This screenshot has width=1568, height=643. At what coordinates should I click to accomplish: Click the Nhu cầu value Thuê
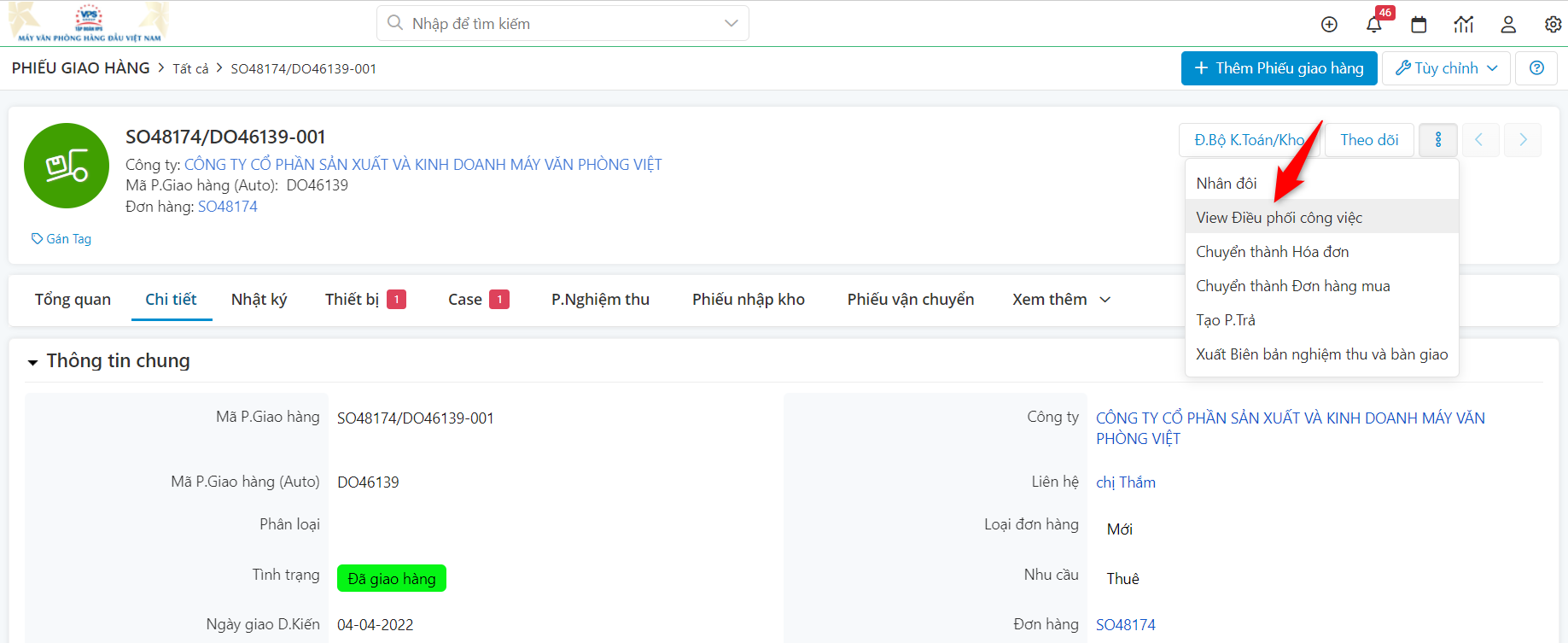pos(1123,579)
